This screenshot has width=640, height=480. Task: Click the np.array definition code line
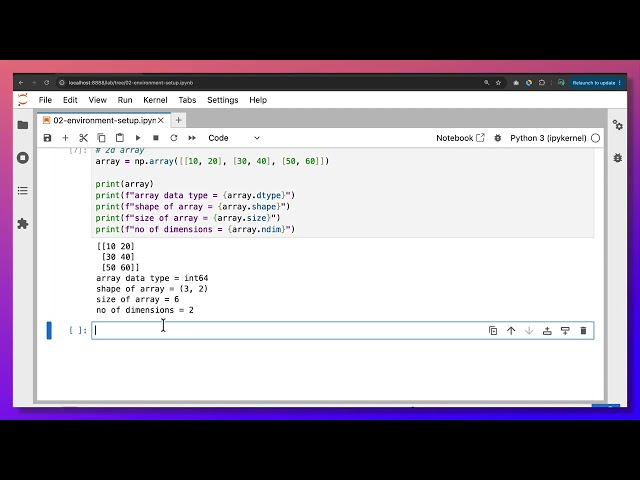(x=212, y=161)
